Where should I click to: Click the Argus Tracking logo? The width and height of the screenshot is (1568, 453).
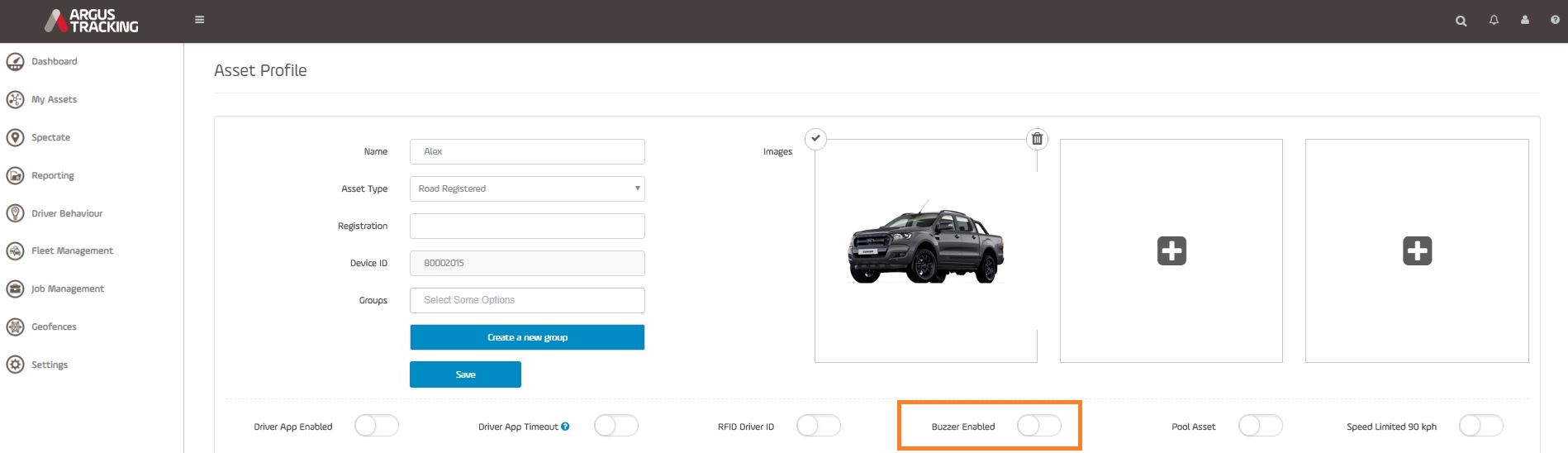(92, 21)
